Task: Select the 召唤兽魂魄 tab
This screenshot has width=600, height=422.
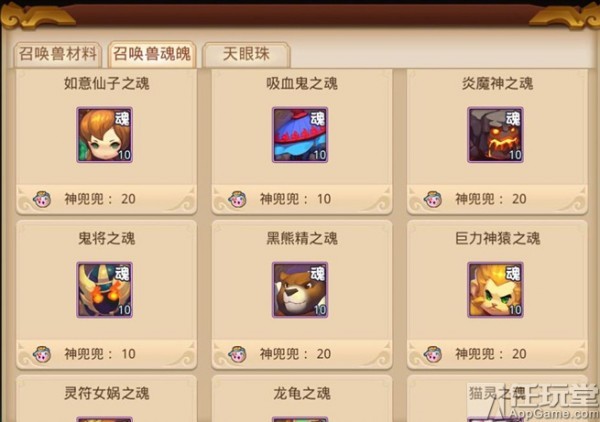Action: (x=152, y=54)
